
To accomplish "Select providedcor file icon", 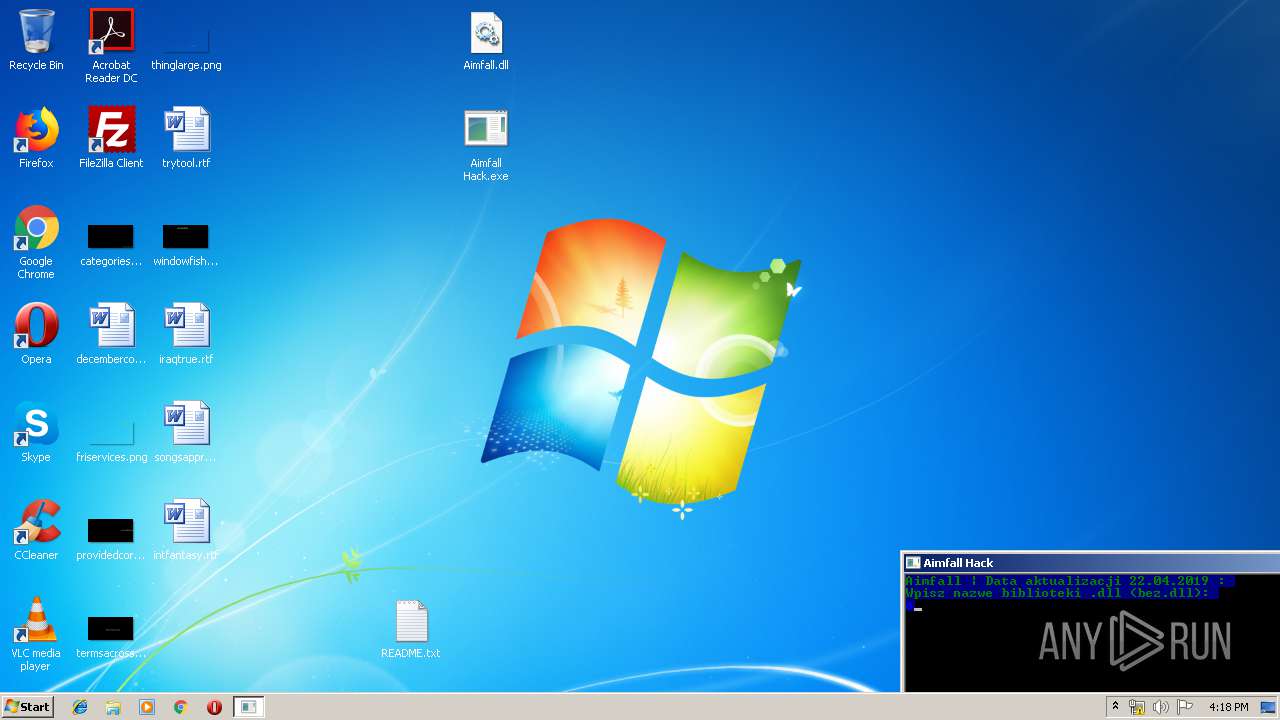I will (111, 538).
